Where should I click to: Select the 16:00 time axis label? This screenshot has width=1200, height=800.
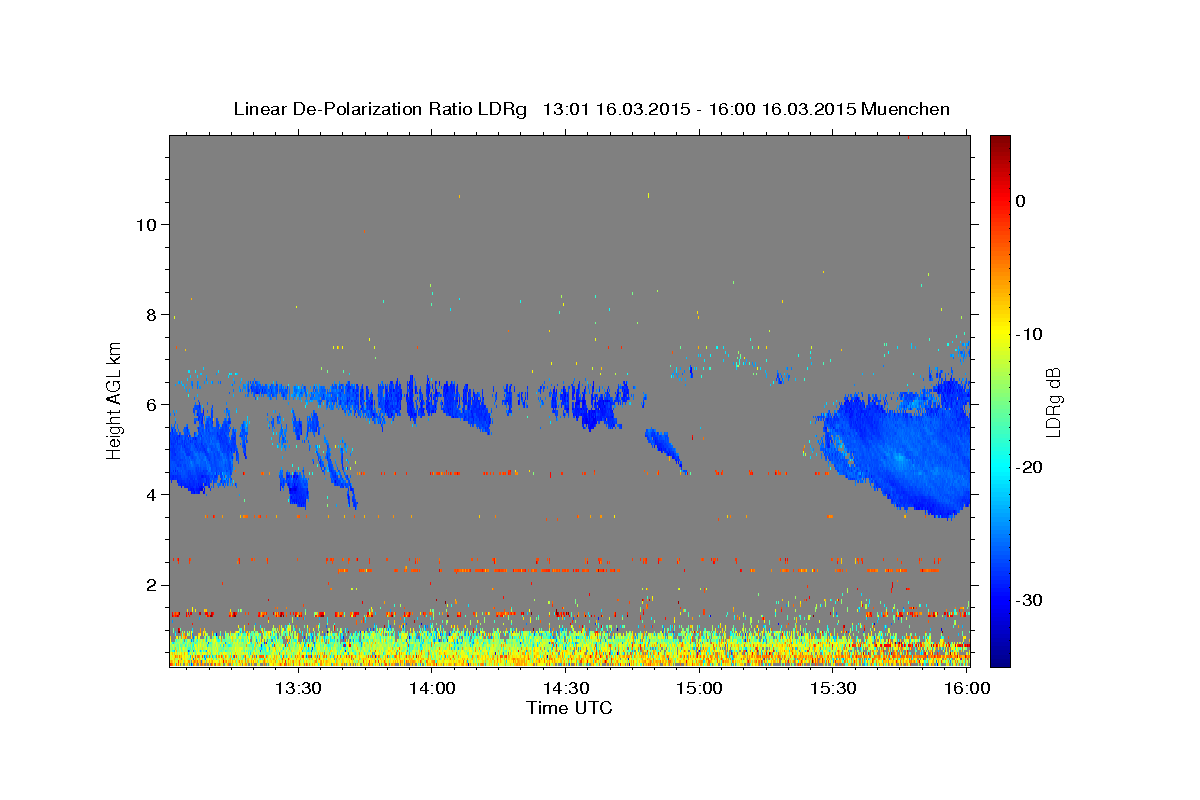click(x=967, y=689)
